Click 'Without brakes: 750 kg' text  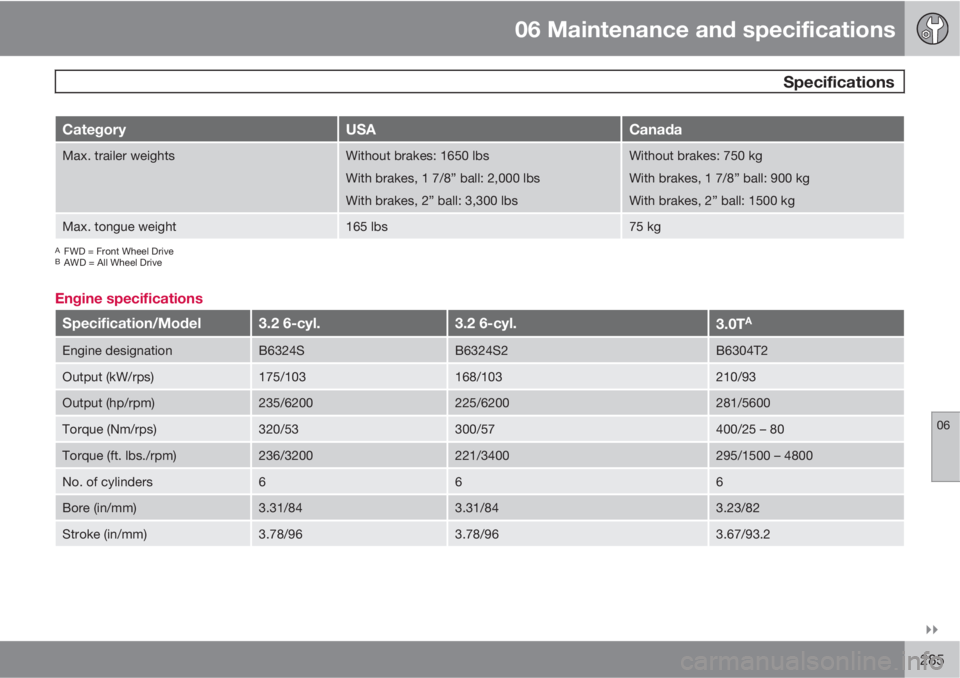coord(696,156)
